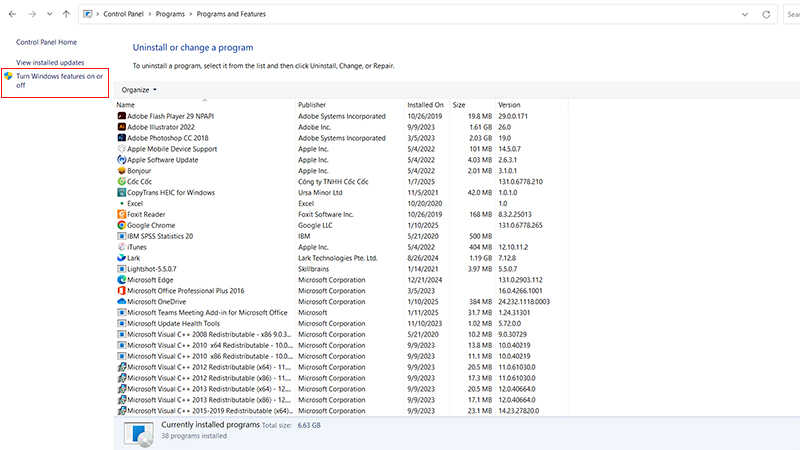Click the 500 MB size cell for SPSS
This screenshot has width=800, height=450.
481,236
